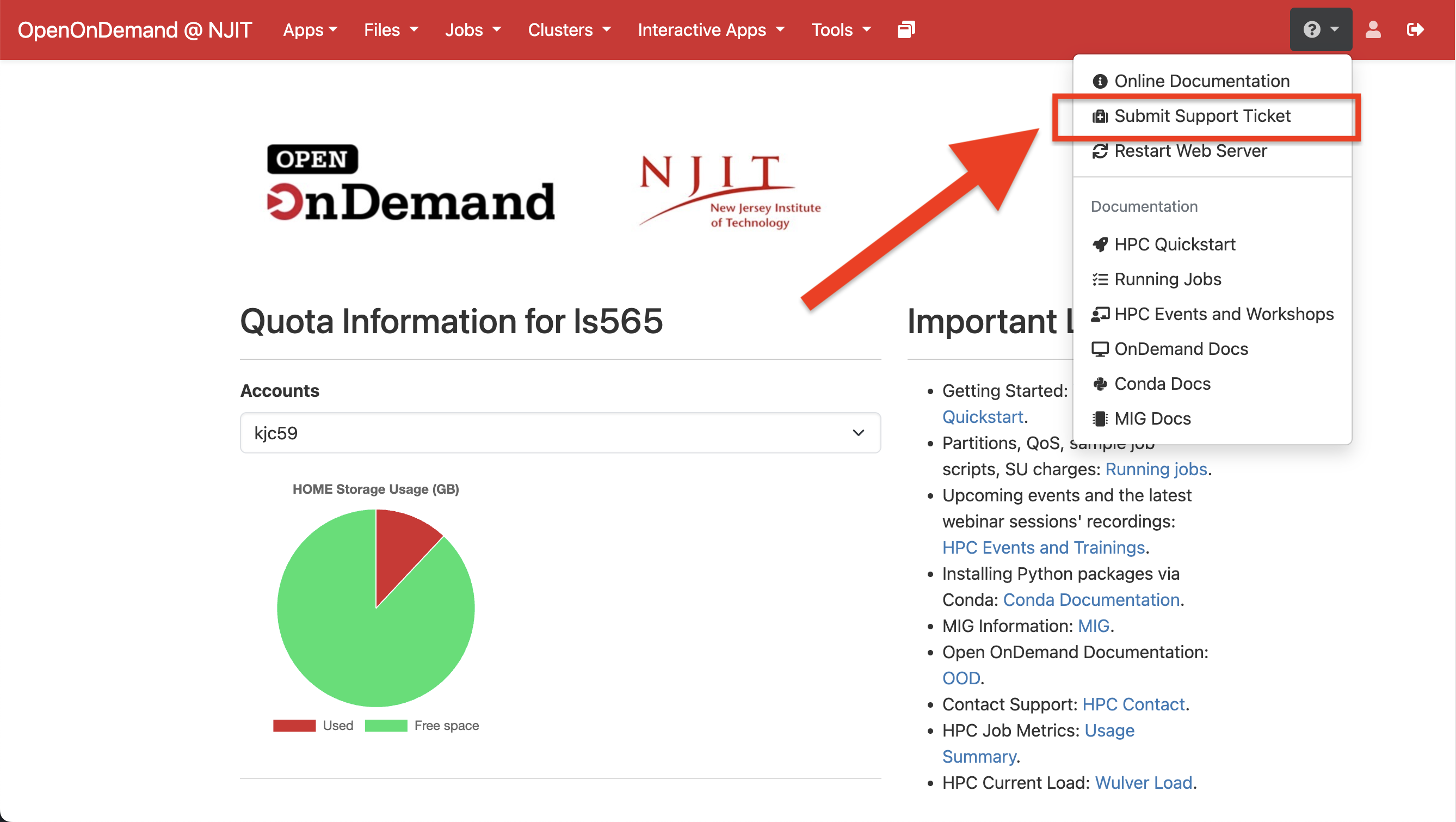The height and width of the screenshot is (822, 1456).
Task: Toggle the Free space legend entry
Action: coord(422,725)
